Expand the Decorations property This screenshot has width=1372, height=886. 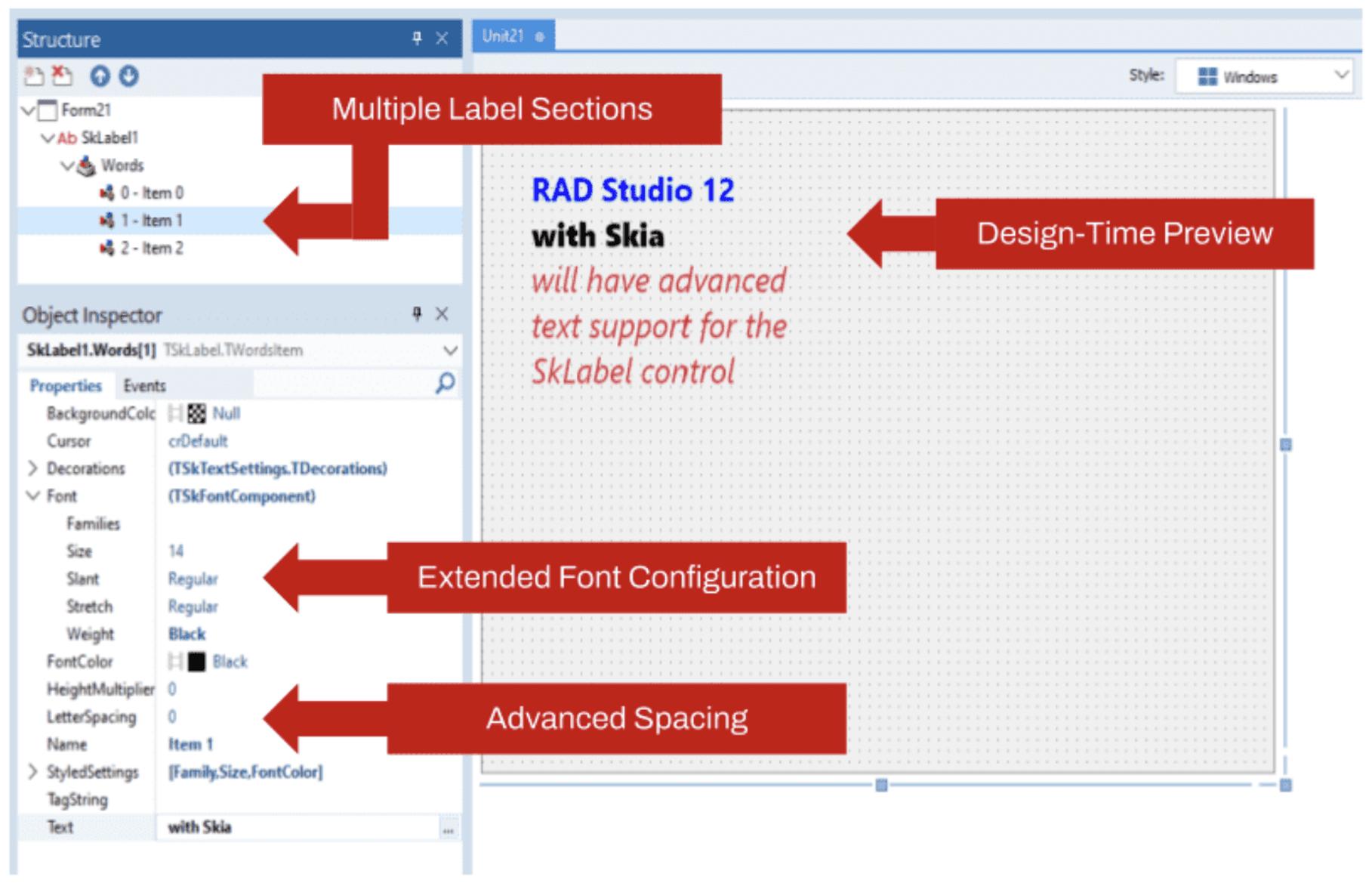[x=32, y=469]
